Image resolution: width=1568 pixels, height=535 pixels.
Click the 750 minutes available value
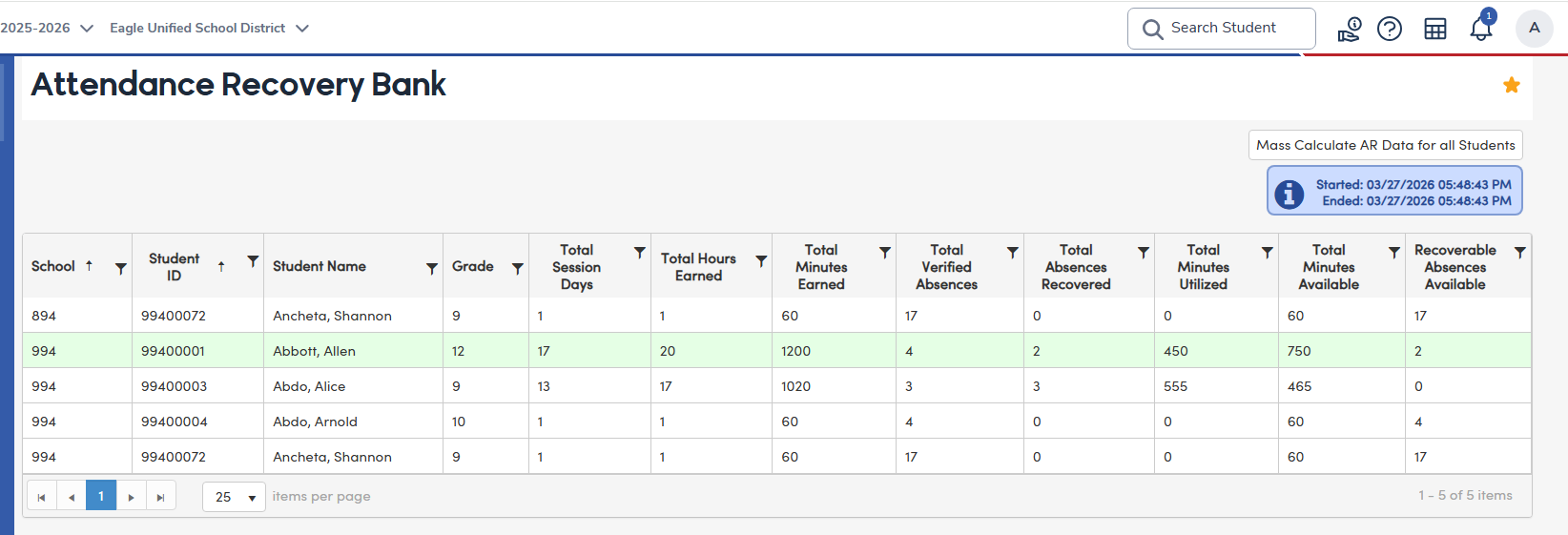tap(1299, 351)
